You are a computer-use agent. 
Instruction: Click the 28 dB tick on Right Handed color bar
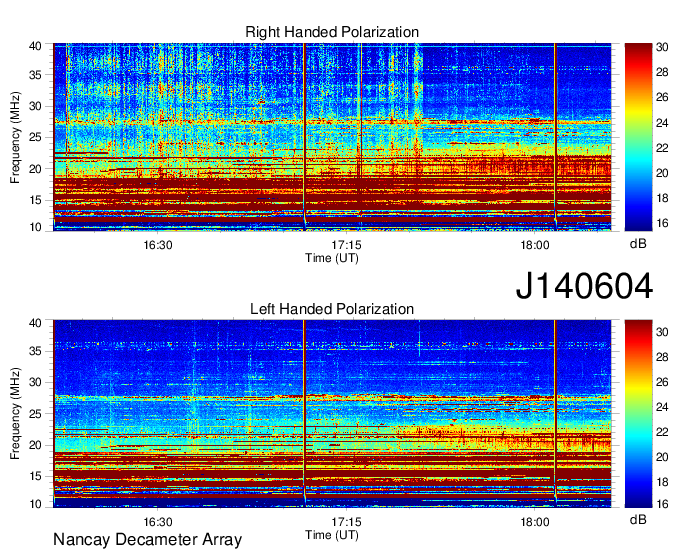[x=662, y=72]
